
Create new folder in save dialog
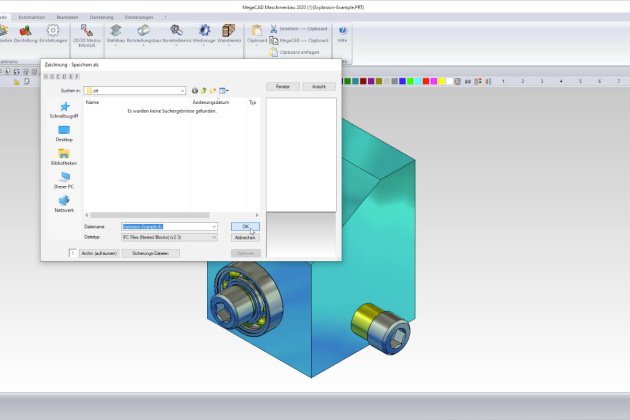pos(214,90)
